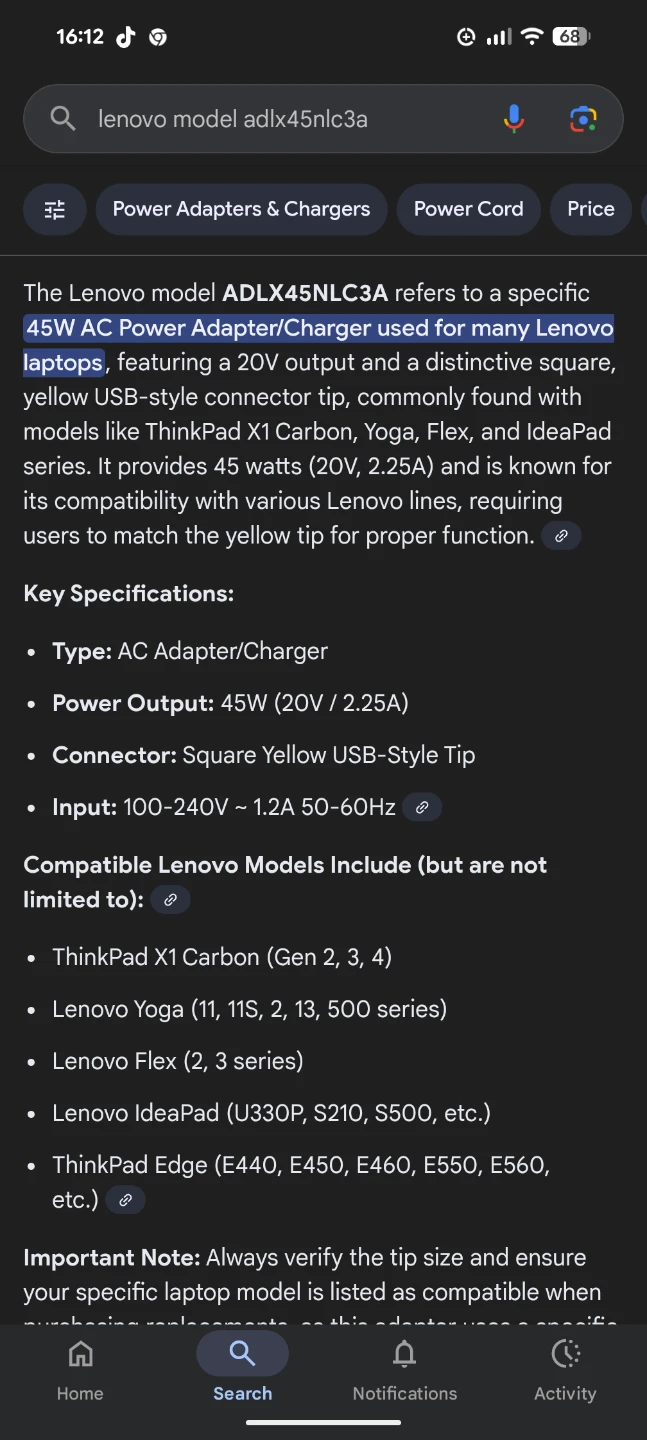Select the Price filter chip
647x1440 pixels.
[591, 209]
